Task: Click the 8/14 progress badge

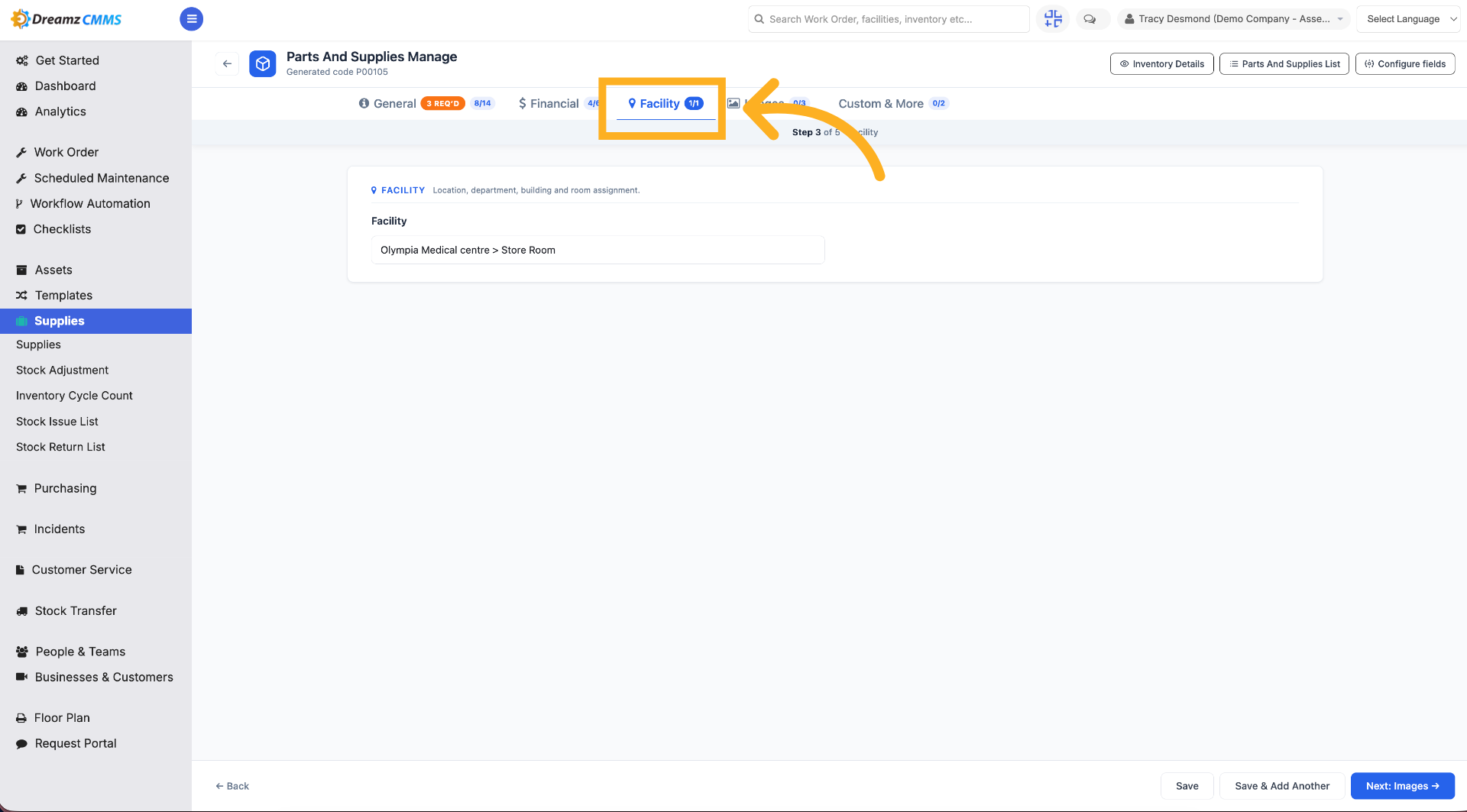Action: (x=482, y=104)
